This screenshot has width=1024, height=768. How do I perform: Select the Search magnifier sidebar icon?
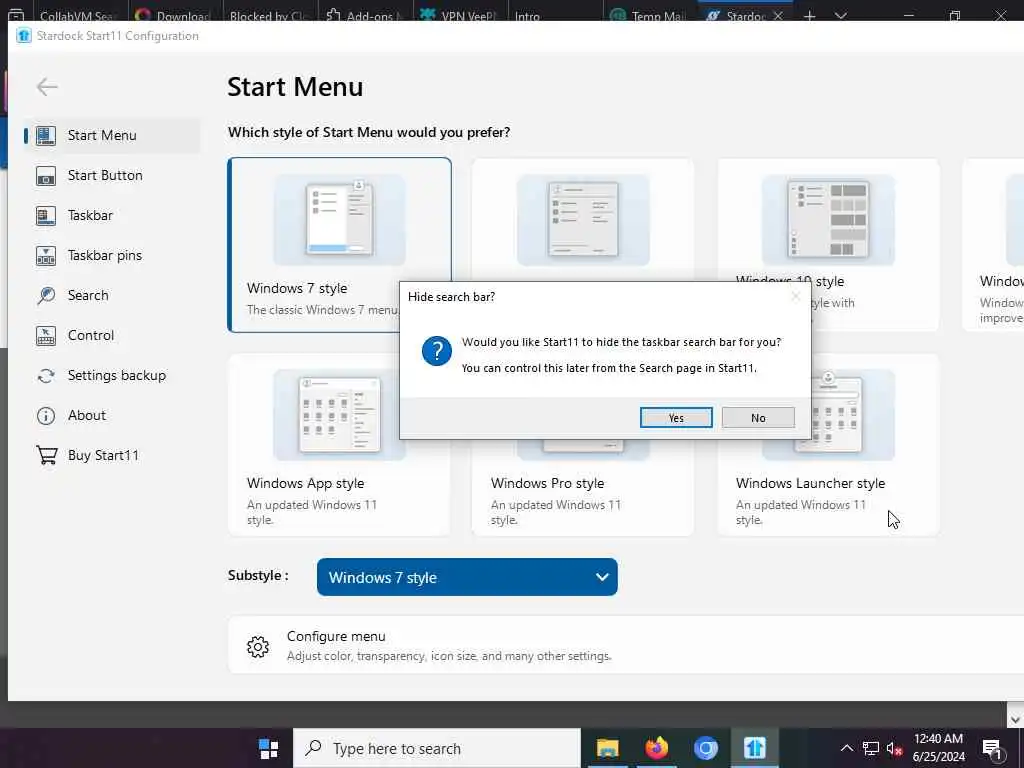pos(46,295)
